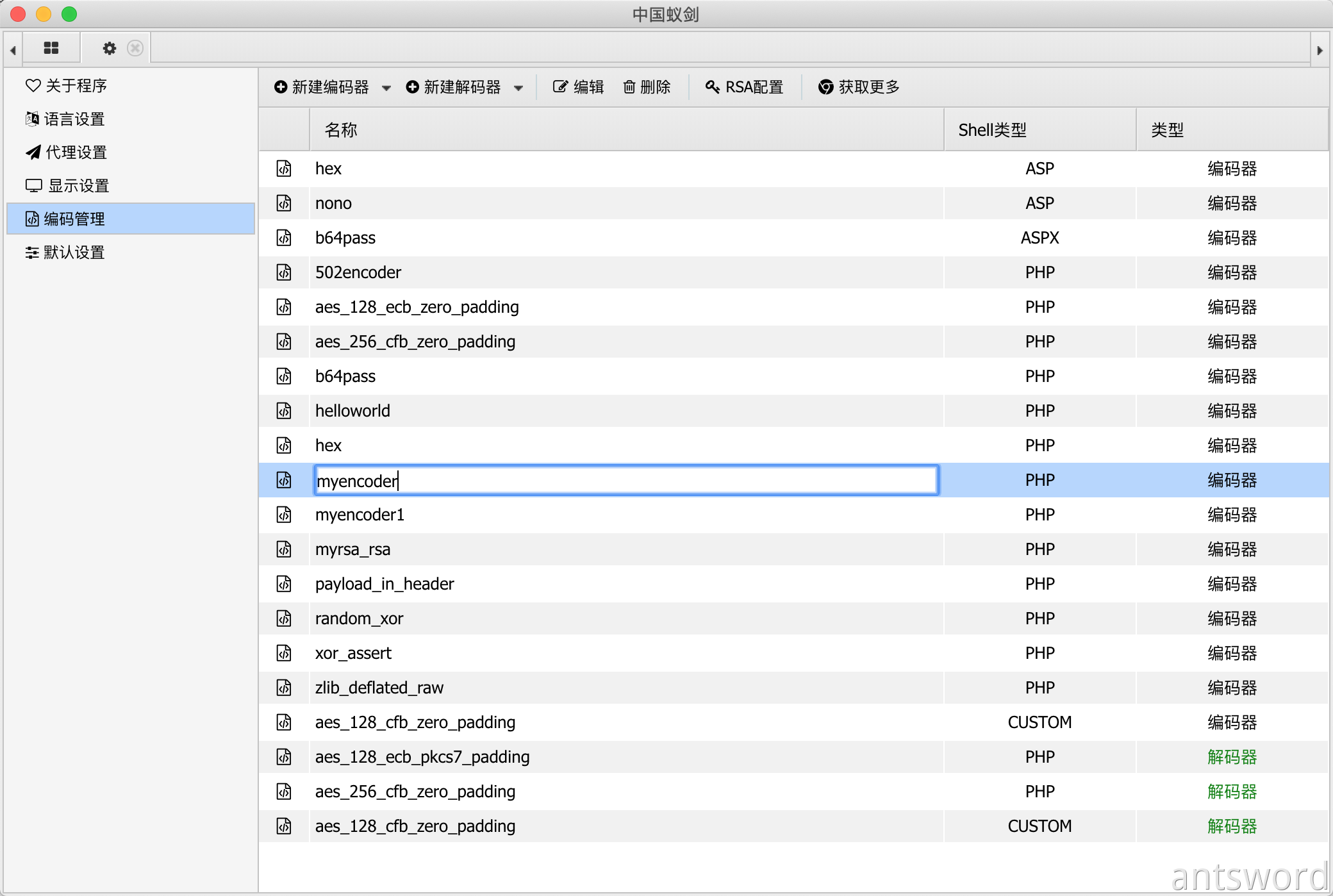
Task: Click the file icon beside nono encoder
Action: click(x=284, y=203)
